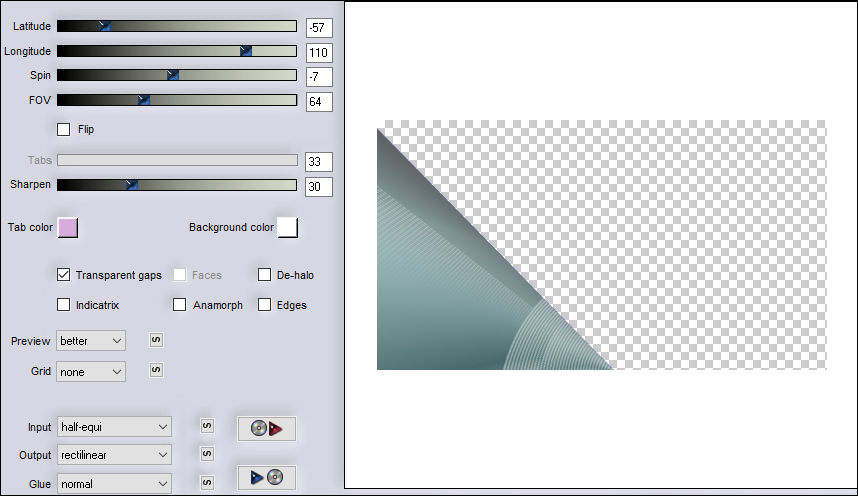858x496 pixels.
Task: Open the Output projection dropdown rectilinear
Action: coord(114,454)
